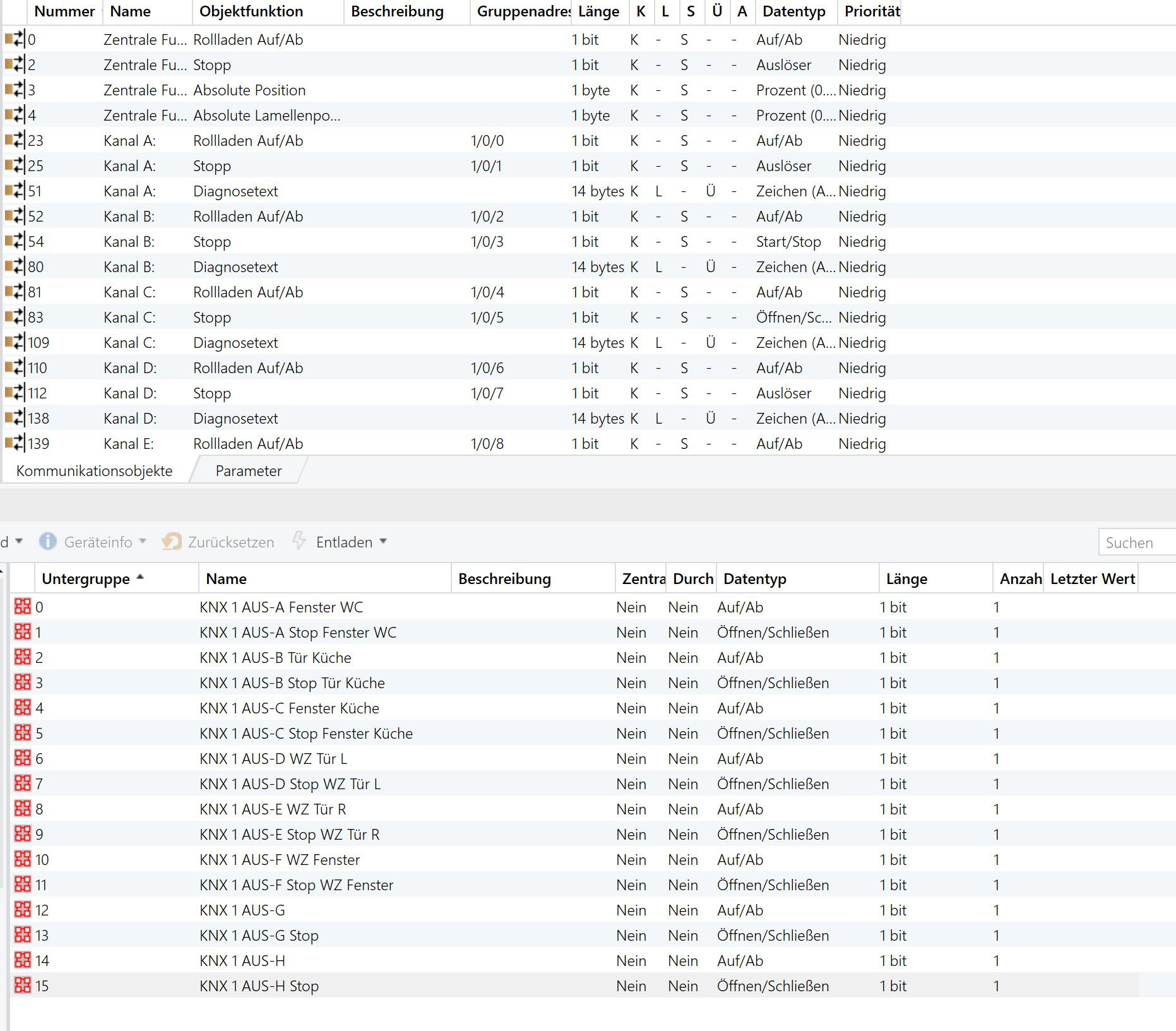The width and height of the screenshot is (1176, 1031).
Task: Click the communication object icon for row 51
Action: [x=15, y=191]
